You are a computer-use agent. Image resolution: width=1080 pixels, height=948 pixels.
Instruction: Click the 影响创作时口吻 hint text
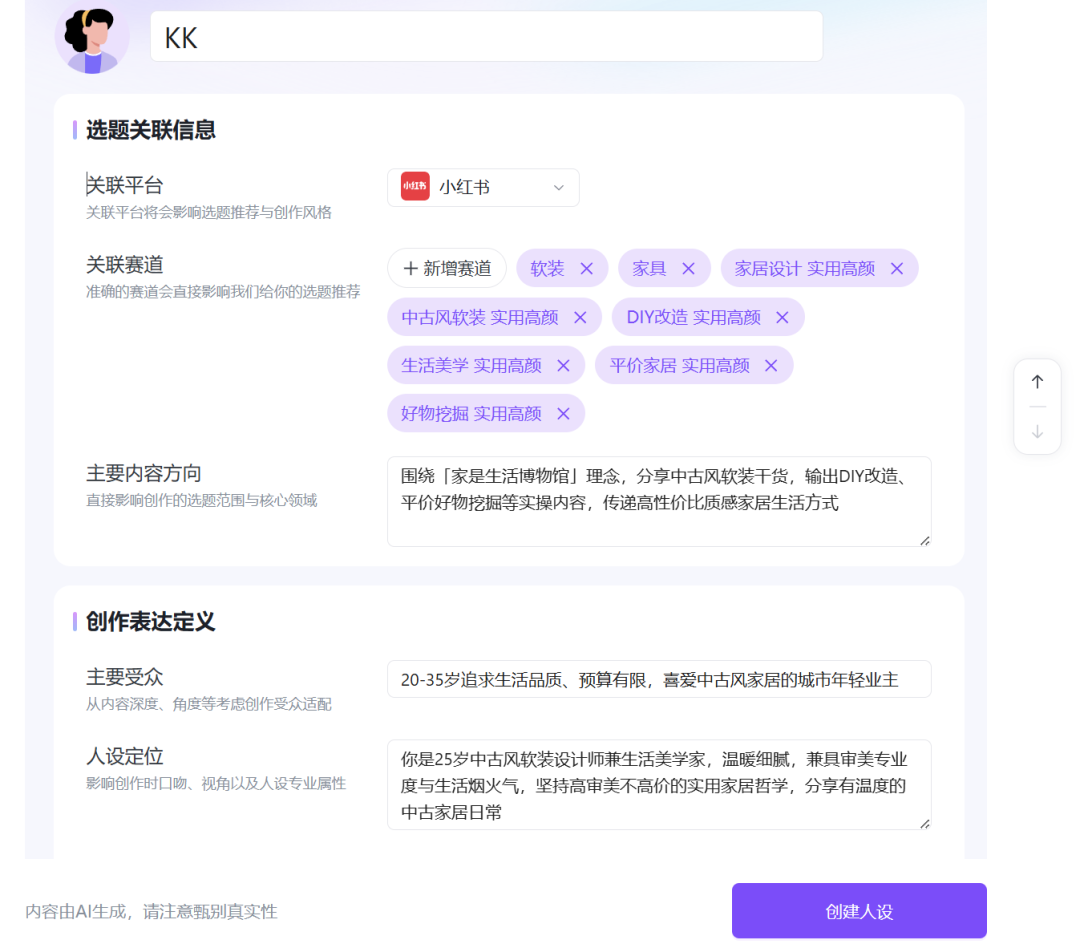click(216, 783)
